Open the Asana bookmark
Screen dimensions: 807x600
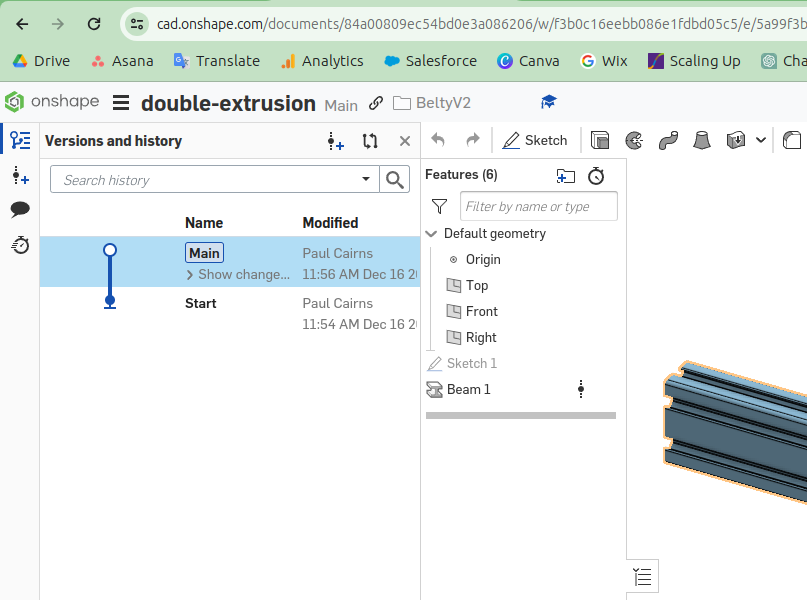pos(122,61)
